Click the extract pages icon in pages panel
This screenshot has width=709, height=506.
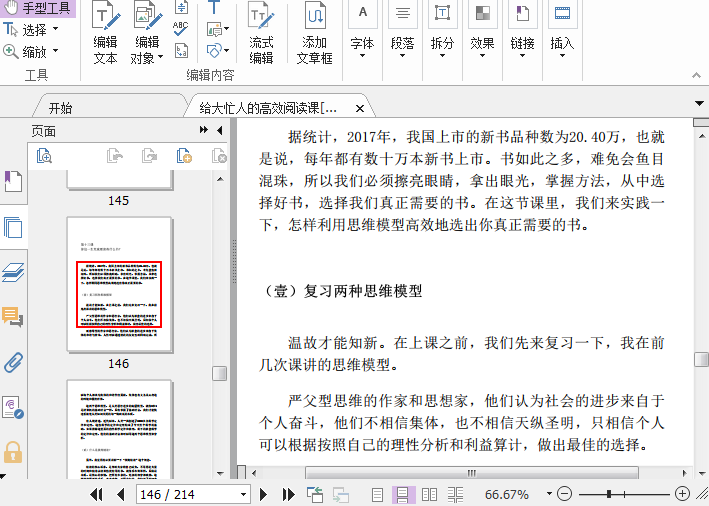[x=114, y=156]
